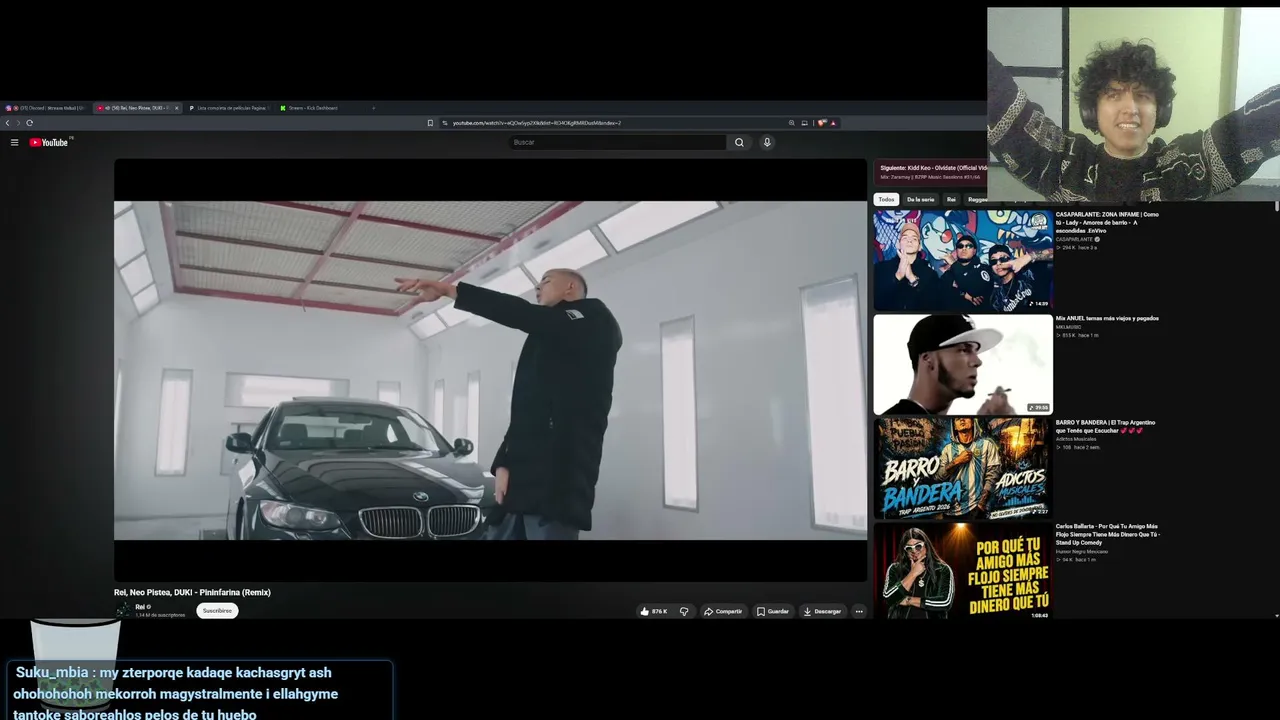The width and height of the screenshot is (1280, 720).
Task: Click the Brave Rewards triangle icon
Action: point(832,123)
